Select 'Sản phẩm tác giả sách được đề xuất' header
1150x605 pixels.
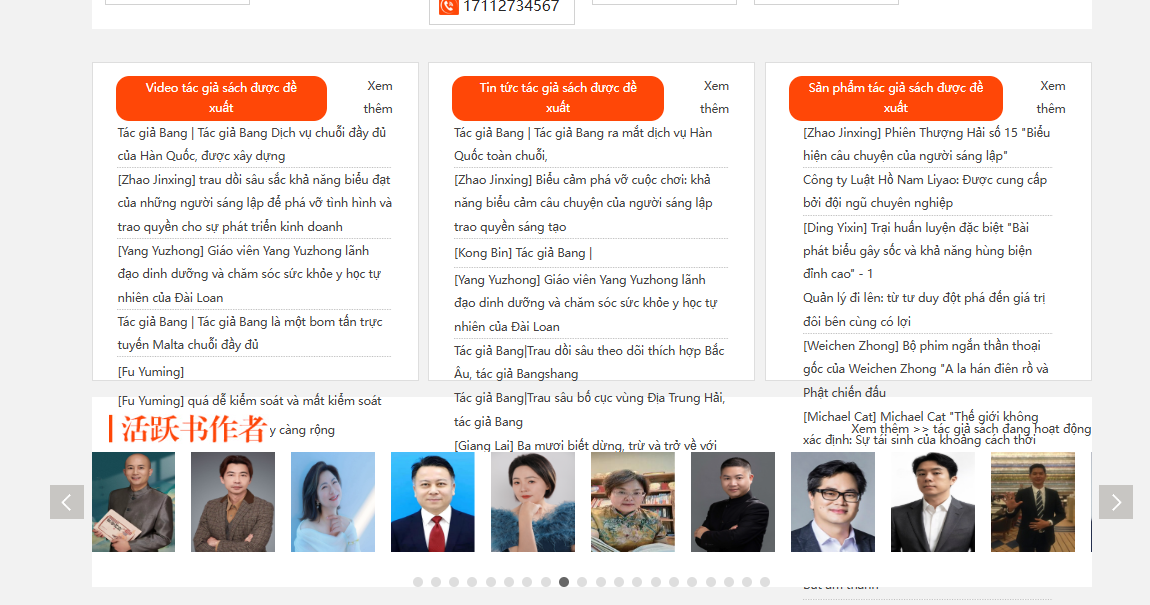[895, 98]
